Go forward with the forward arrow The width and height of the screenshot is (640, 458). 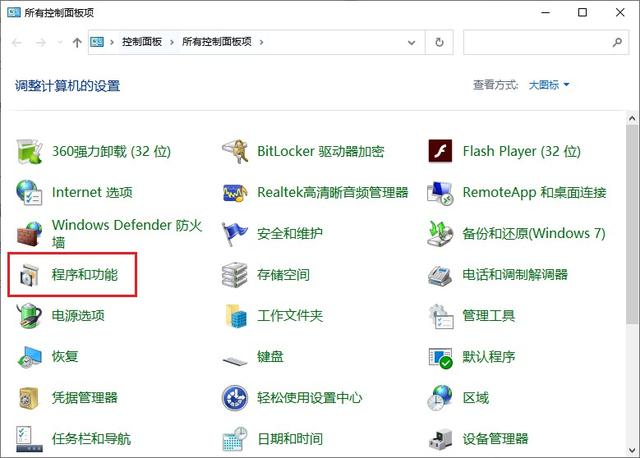click(41, 42)
